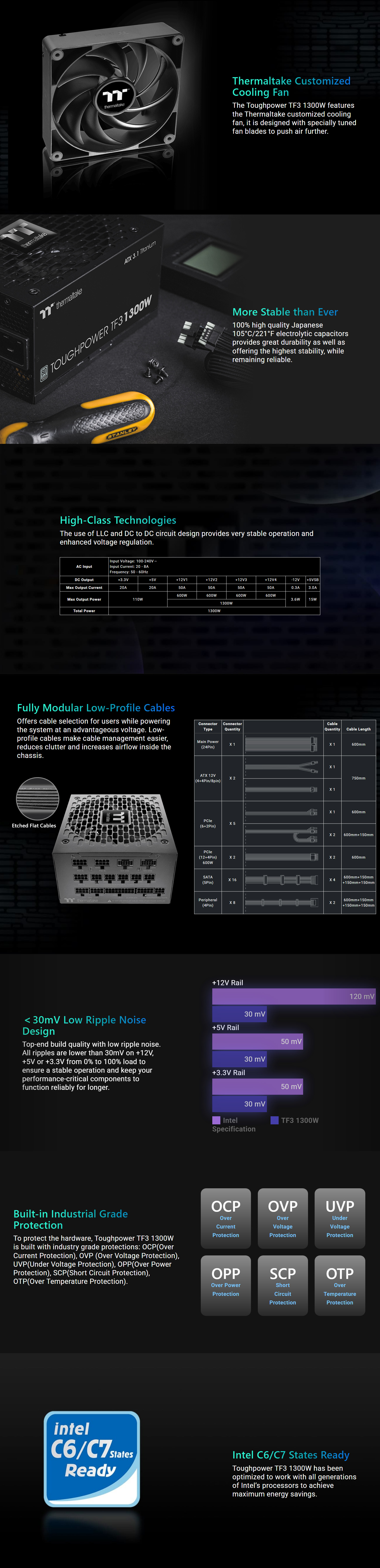This screenshot has width=380, height=1568.
Task: Click the AC Input cell in spec table
Action: coord(84,567)
